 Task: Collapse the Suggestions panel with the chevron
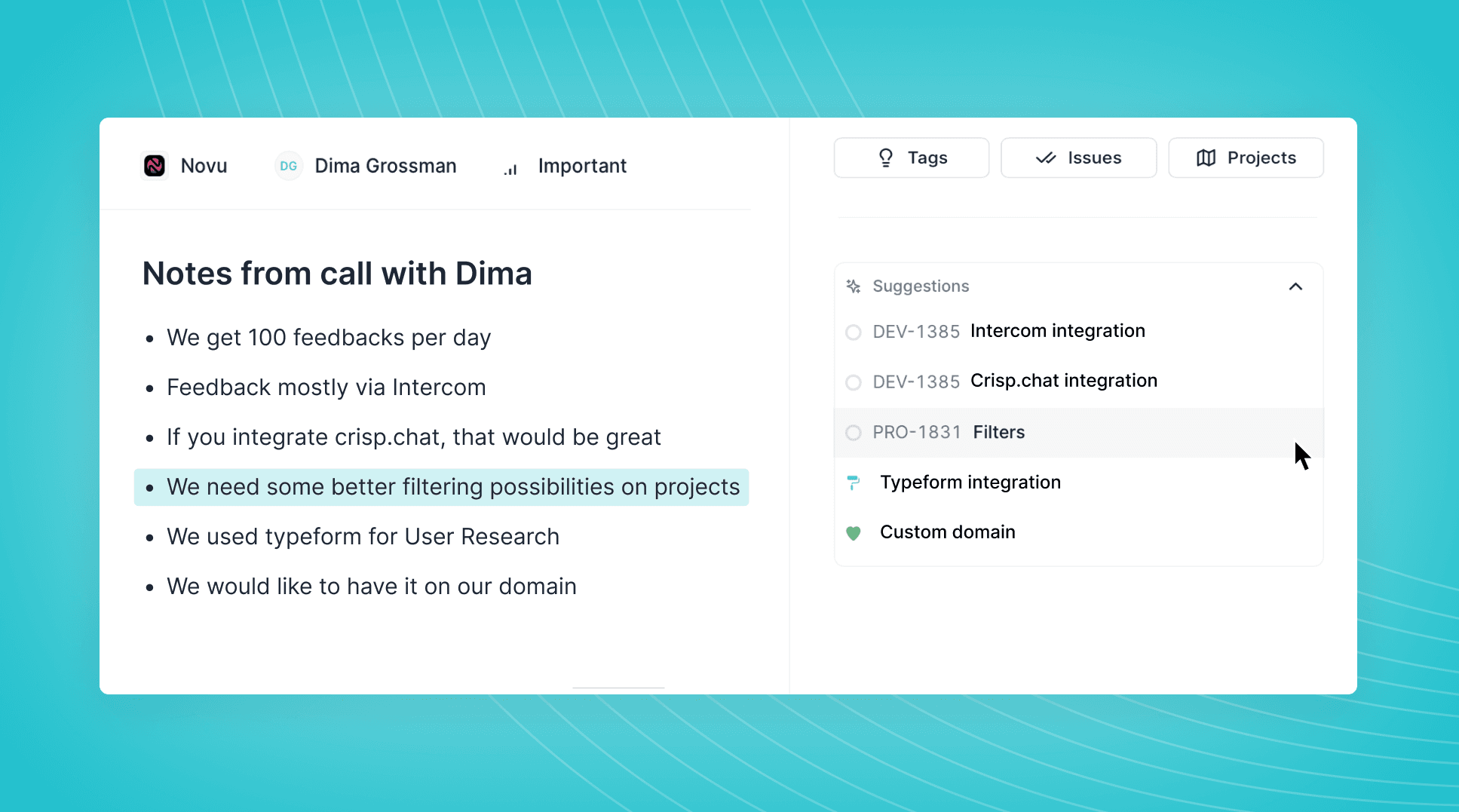point(1295,286)
